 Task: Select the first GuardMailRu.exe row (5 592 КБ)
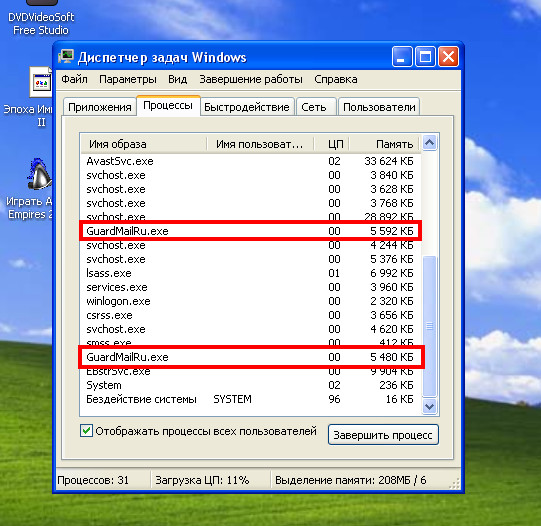pyautogui.click(x=251, y=231)
